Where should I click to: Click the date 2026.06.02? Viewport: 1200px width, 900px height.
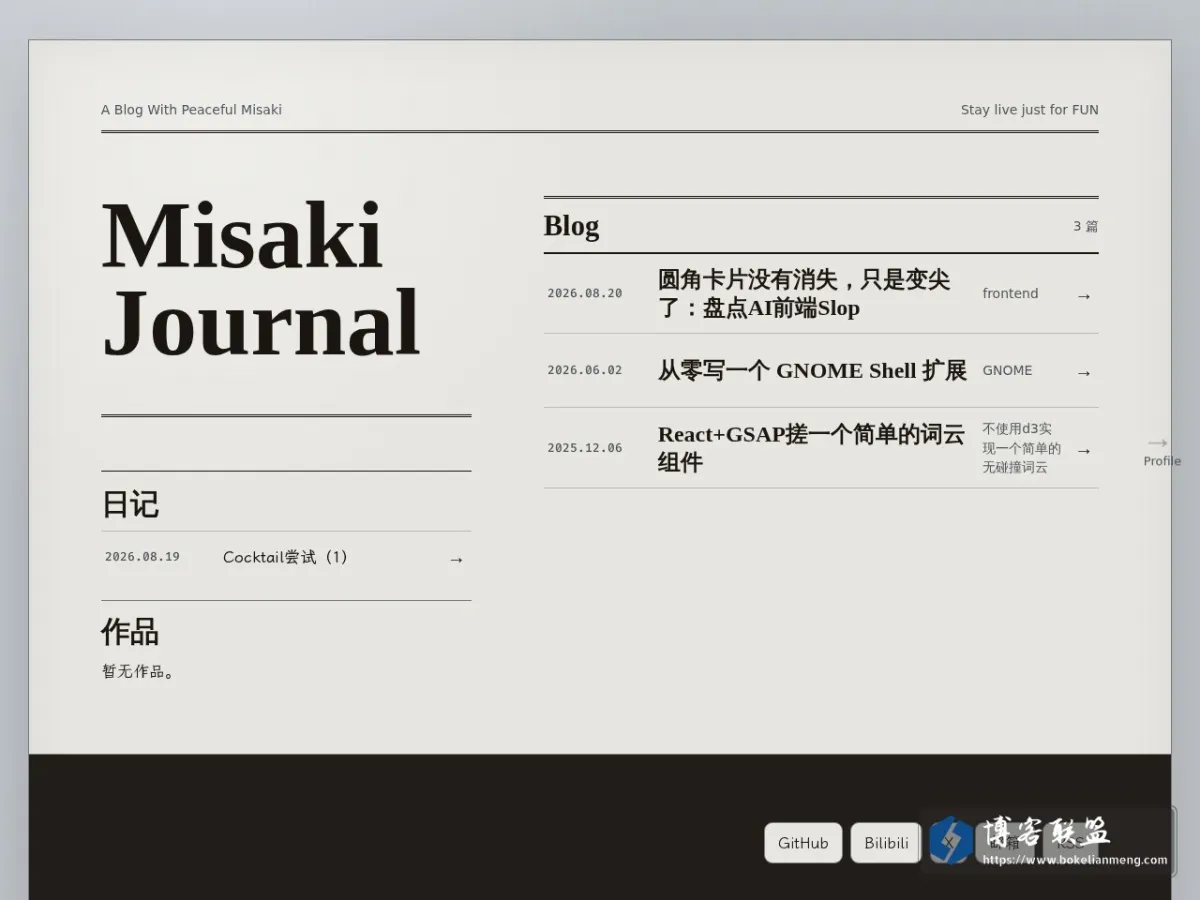pos(584,370)
